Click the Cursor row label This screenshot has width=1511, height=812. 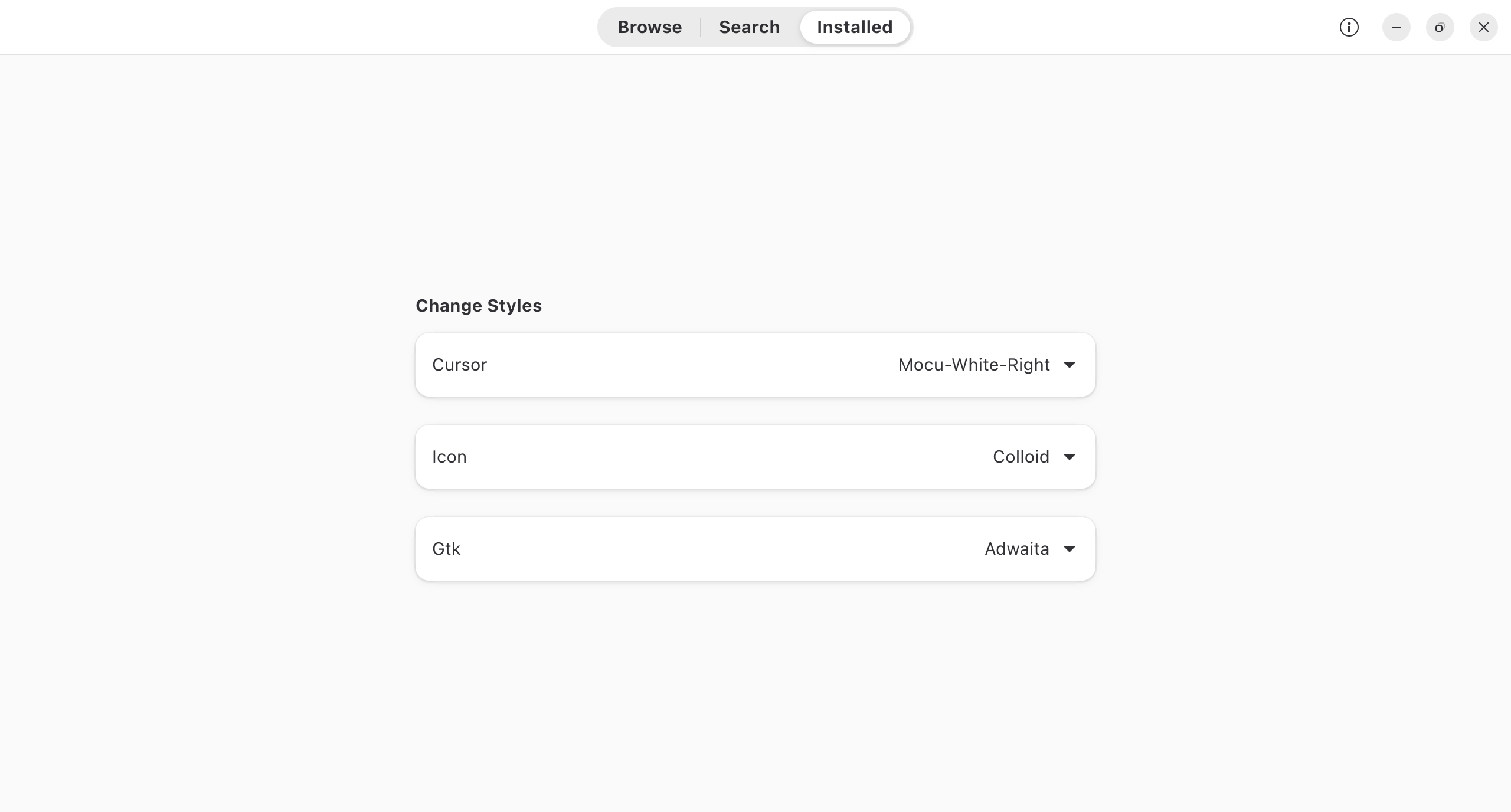coord(459,365)
